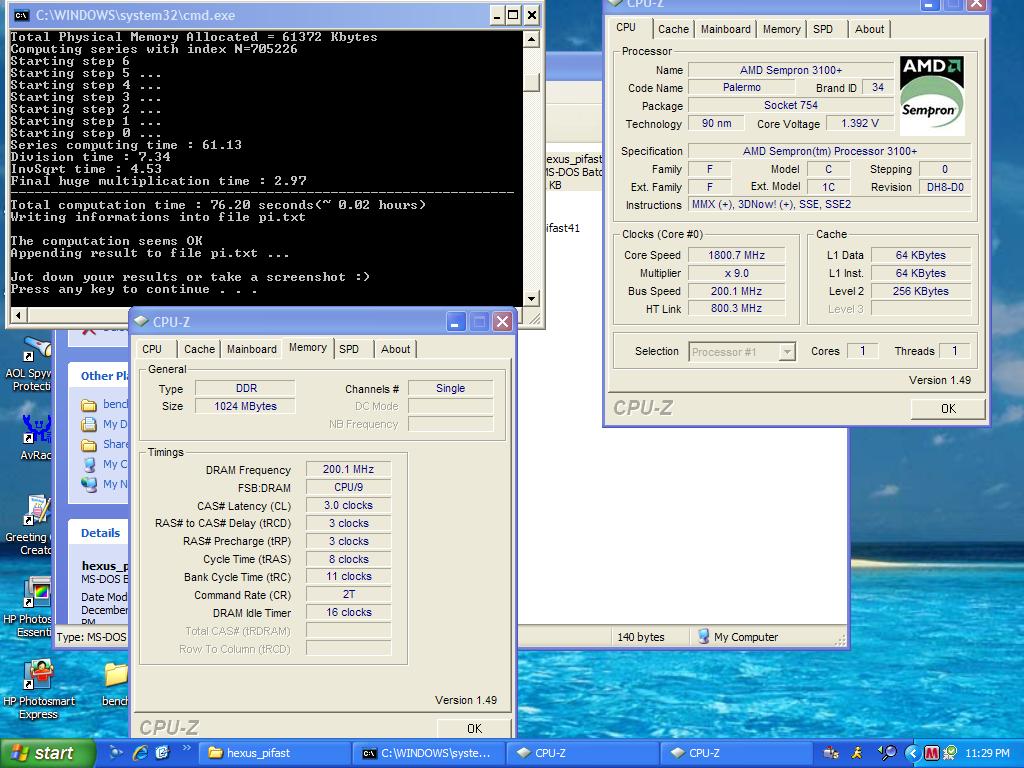The image size is (1024, 768).
Task: Click the yellow running-figure tray icon
Action: point(857,753)
